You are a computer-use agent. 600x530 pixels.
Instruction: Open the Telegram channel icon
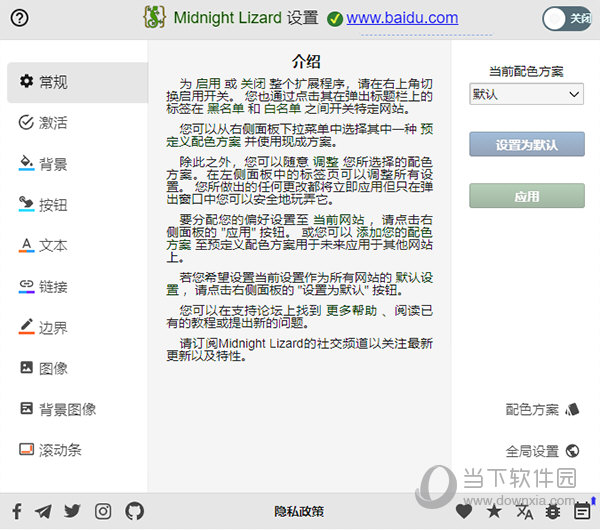click(x=43, y=511)
